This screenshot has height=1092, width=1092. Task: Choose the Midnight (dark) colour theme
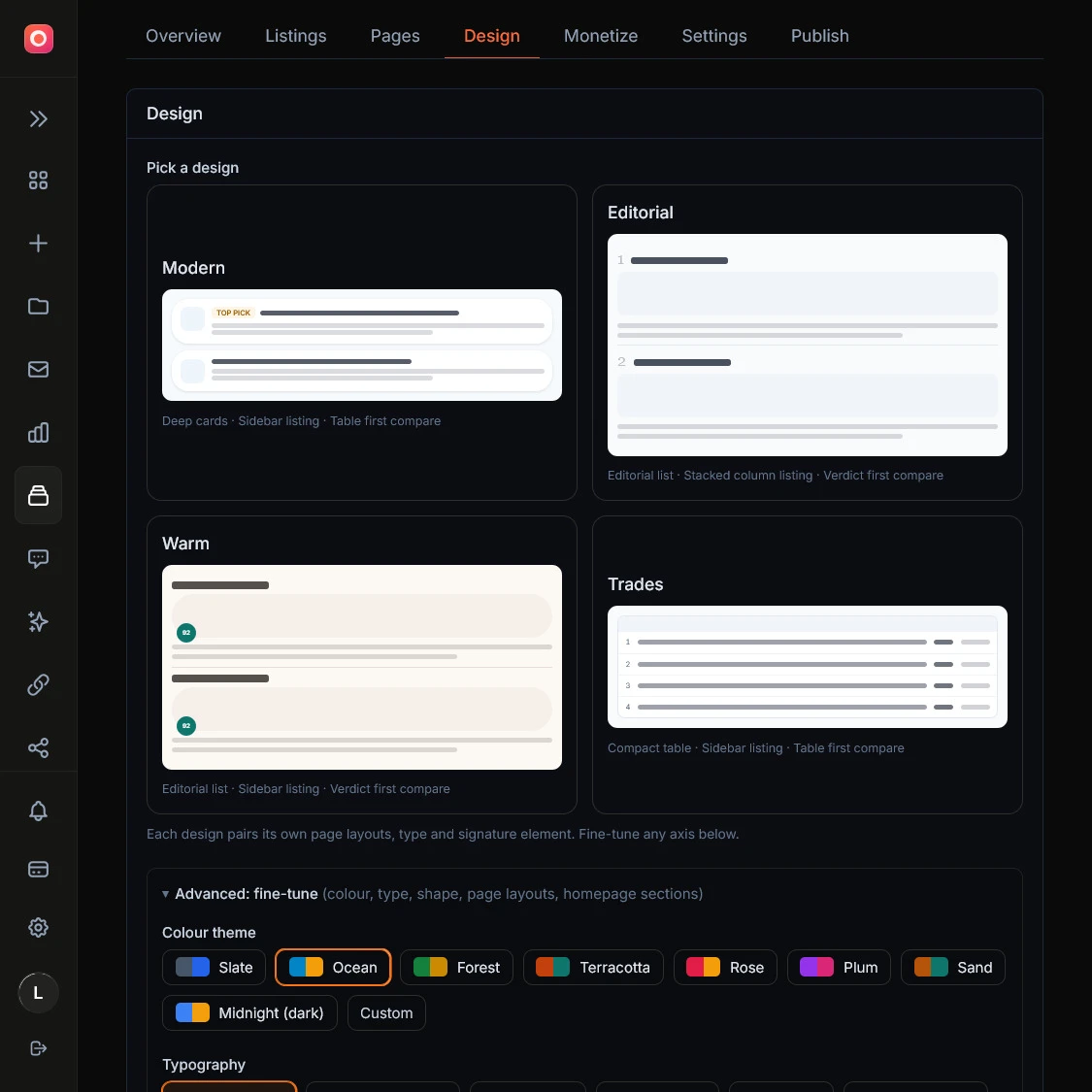249,1012
